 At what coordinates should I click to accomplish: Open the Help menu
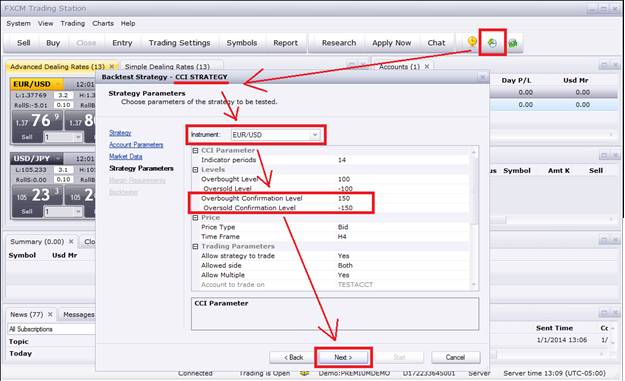[x=128, y=24]
